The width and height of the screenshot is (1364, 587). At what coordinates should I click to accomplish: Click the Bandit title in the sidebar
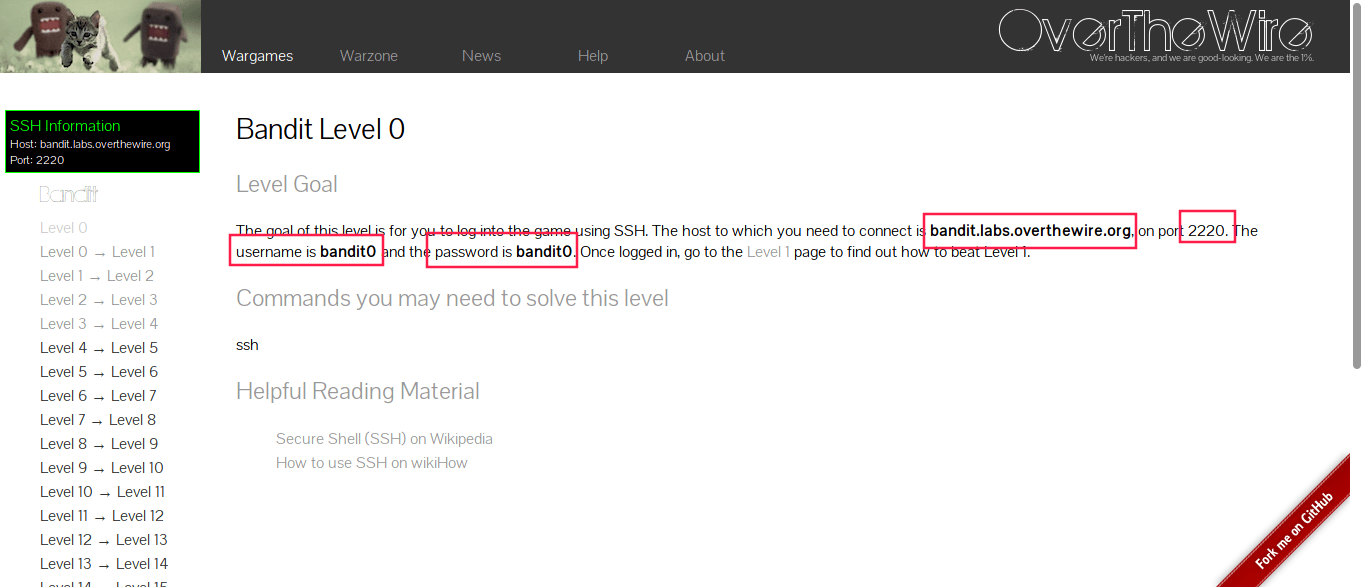(69, 194)
